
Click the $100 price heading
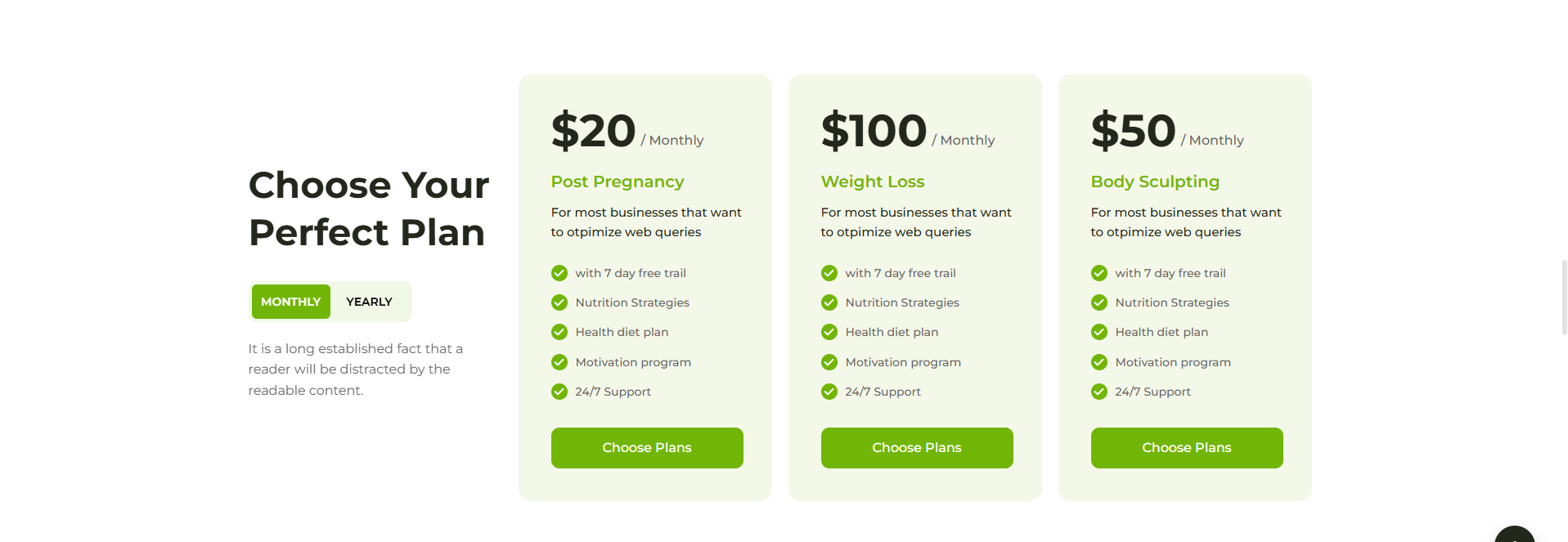874,131
